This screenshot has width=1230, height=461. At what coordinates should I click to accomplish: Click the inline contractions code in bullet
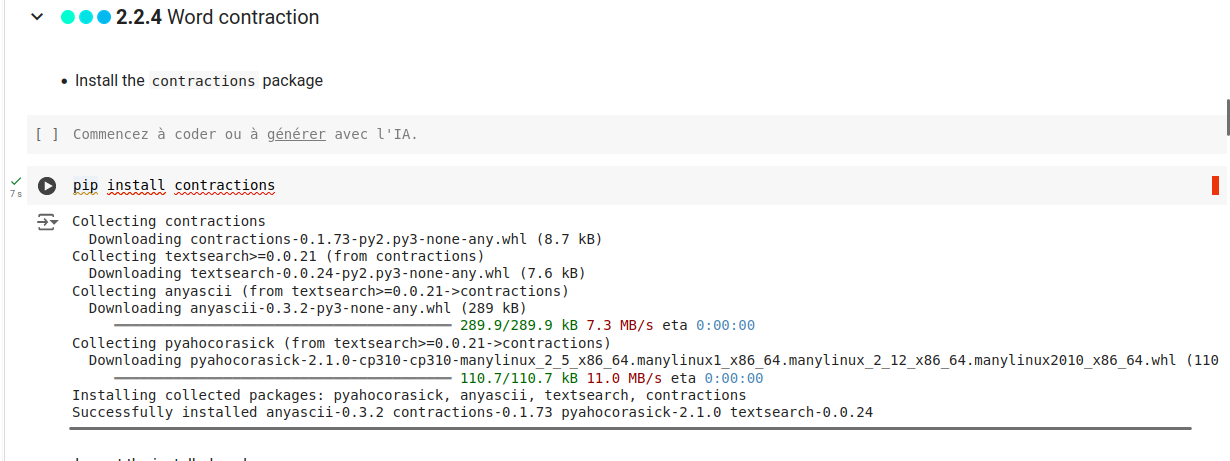click(x=203, y=81)
